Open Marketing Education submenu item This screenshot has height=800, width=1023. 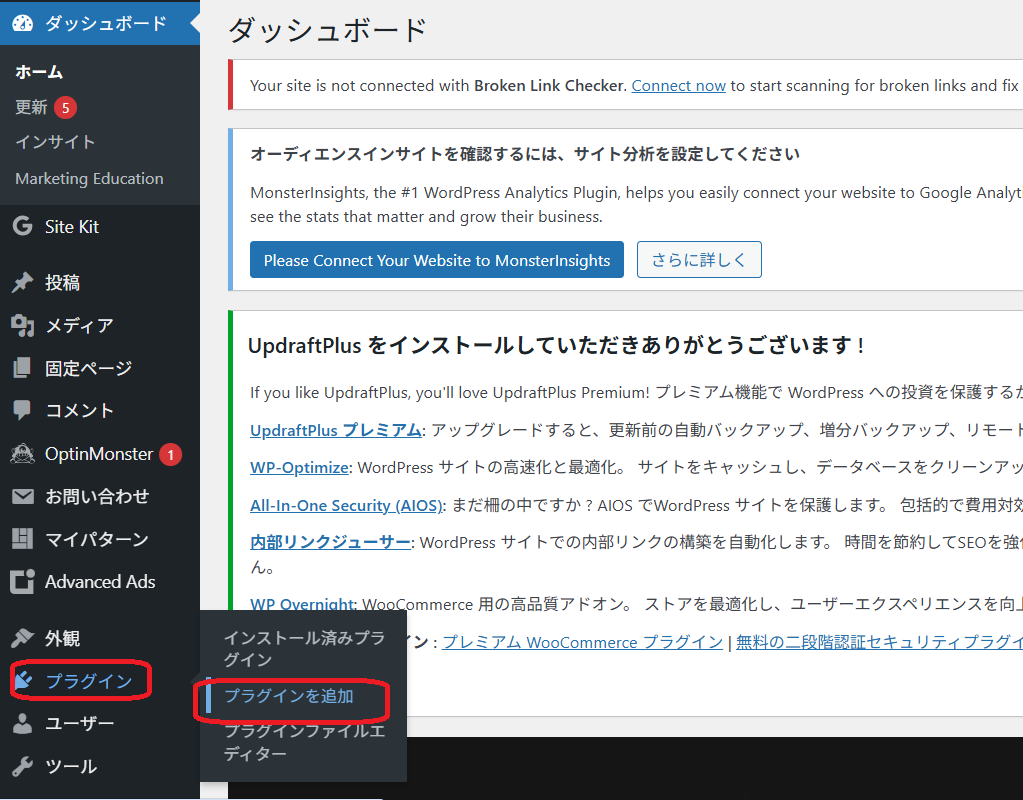point(89,179)
